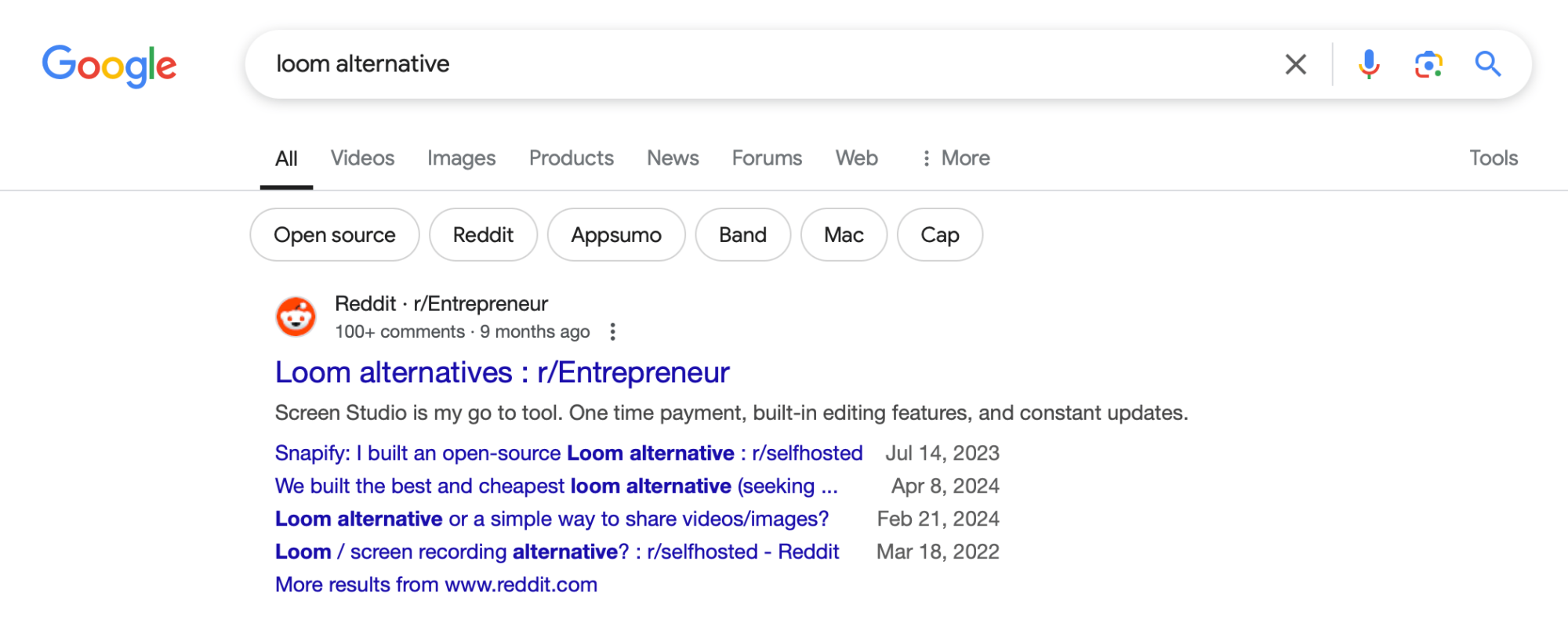
Task: Apply the Appsumo filter chip
Action: [616, 235]
